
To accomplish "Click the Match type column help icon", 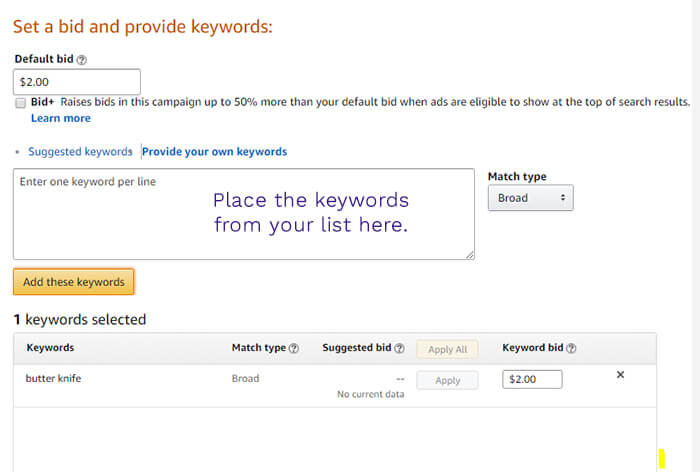I will (294, 349).
